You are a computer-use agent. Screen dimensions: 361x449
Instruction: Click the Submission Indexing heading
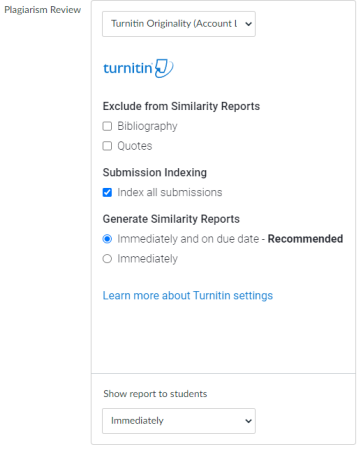[155, 173]
